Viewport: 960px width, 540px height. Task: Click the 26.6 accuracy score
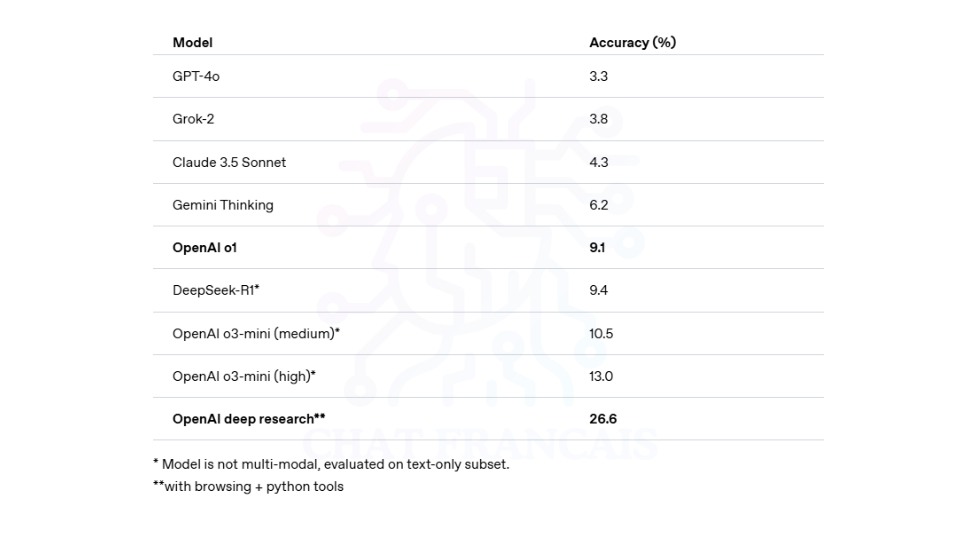click(x=603, y=419)
